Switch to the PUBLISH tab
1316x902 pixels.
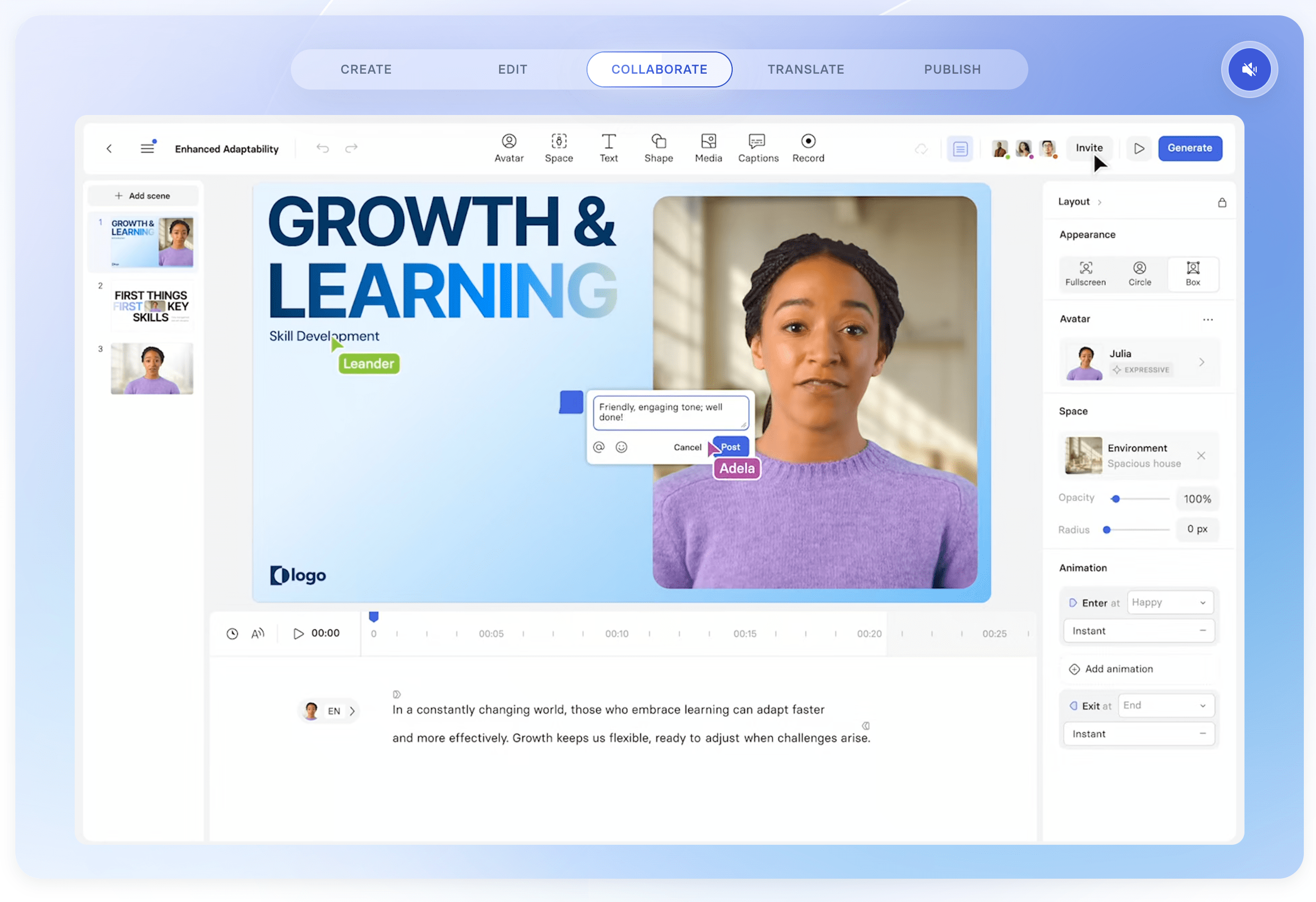(952, 69)
